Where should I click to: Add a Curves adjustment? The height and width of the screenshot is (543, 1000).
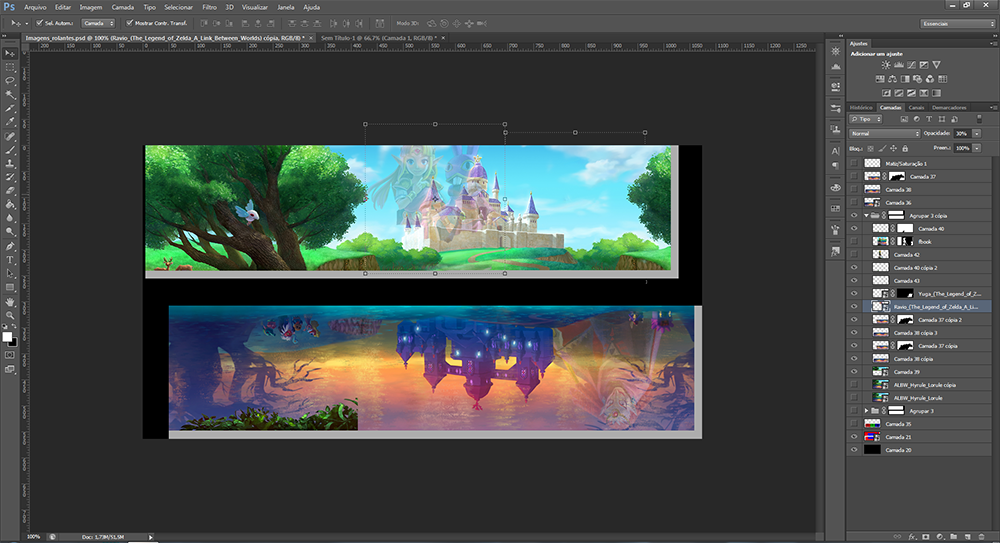911,65
